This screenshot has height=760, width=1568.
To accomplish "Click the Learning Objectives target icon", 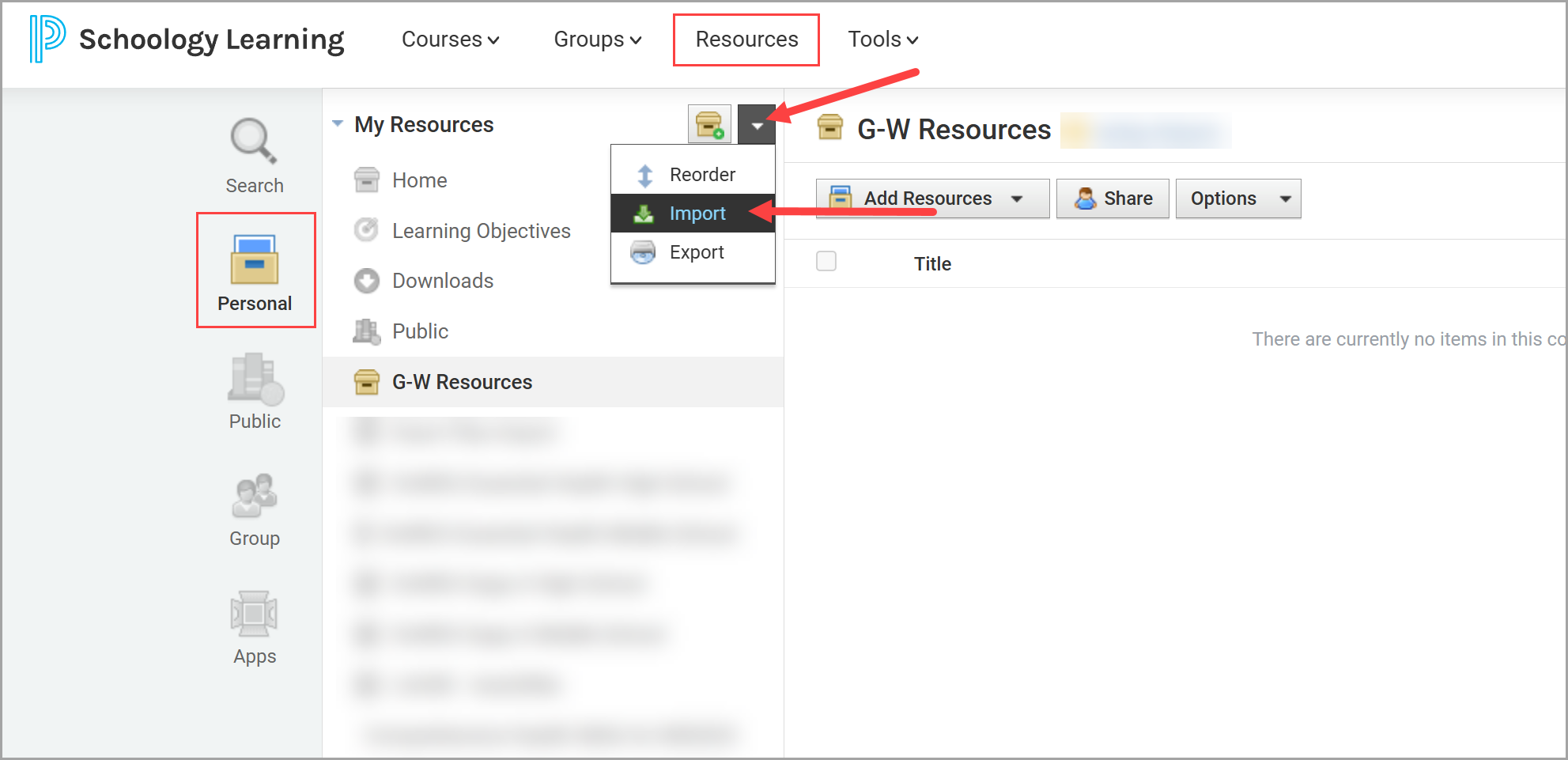I will [366, 230].
